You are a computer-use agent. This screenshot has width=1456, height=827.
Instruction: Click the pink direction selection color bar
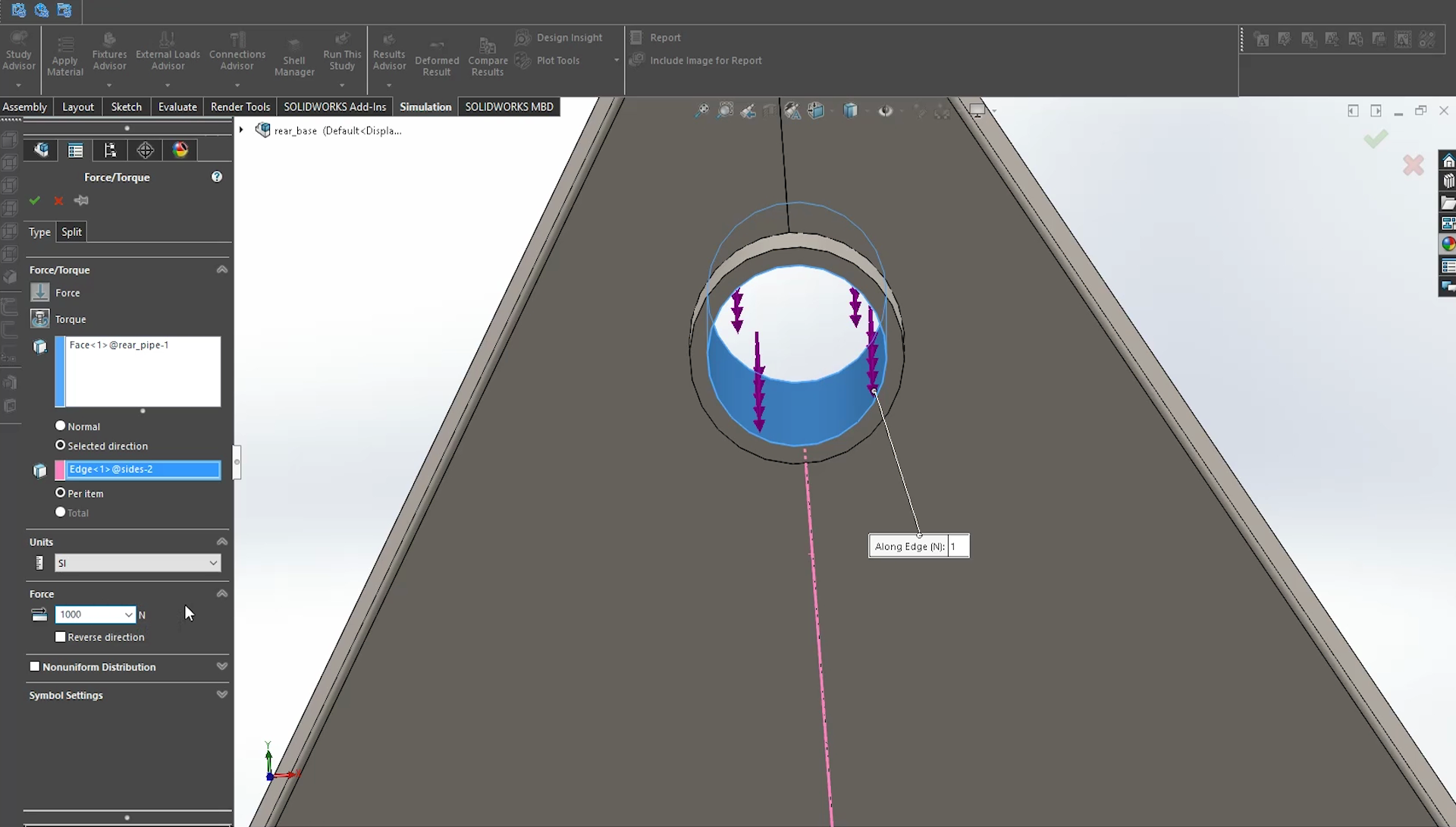point(60,470)
